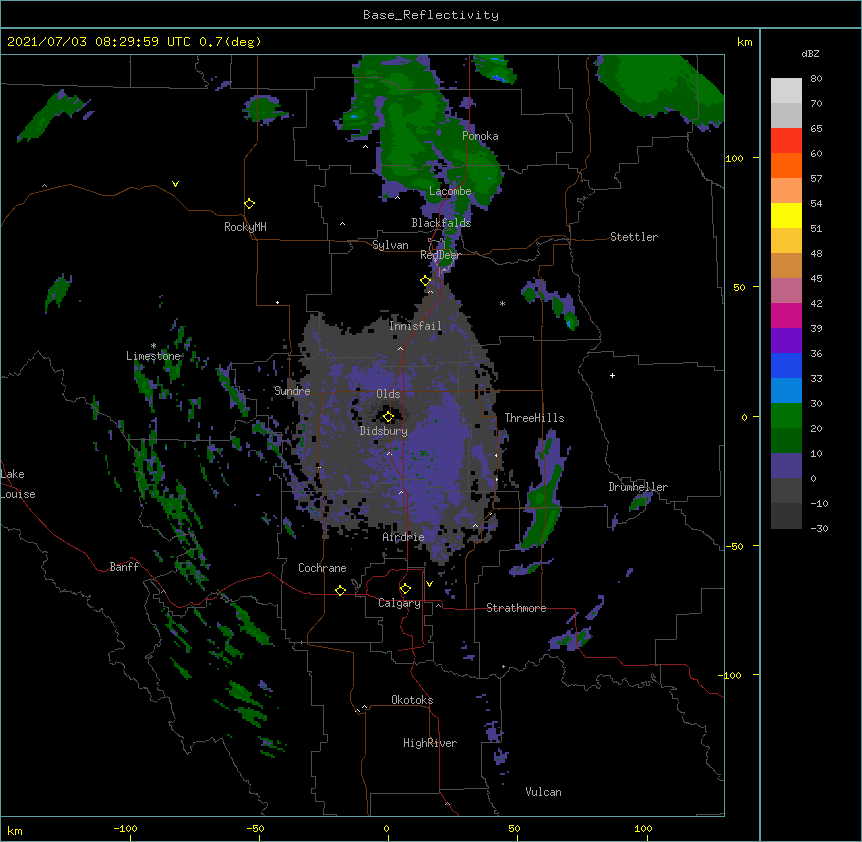
Task: Click the Okotoks city label
Action: pos(412,700)
